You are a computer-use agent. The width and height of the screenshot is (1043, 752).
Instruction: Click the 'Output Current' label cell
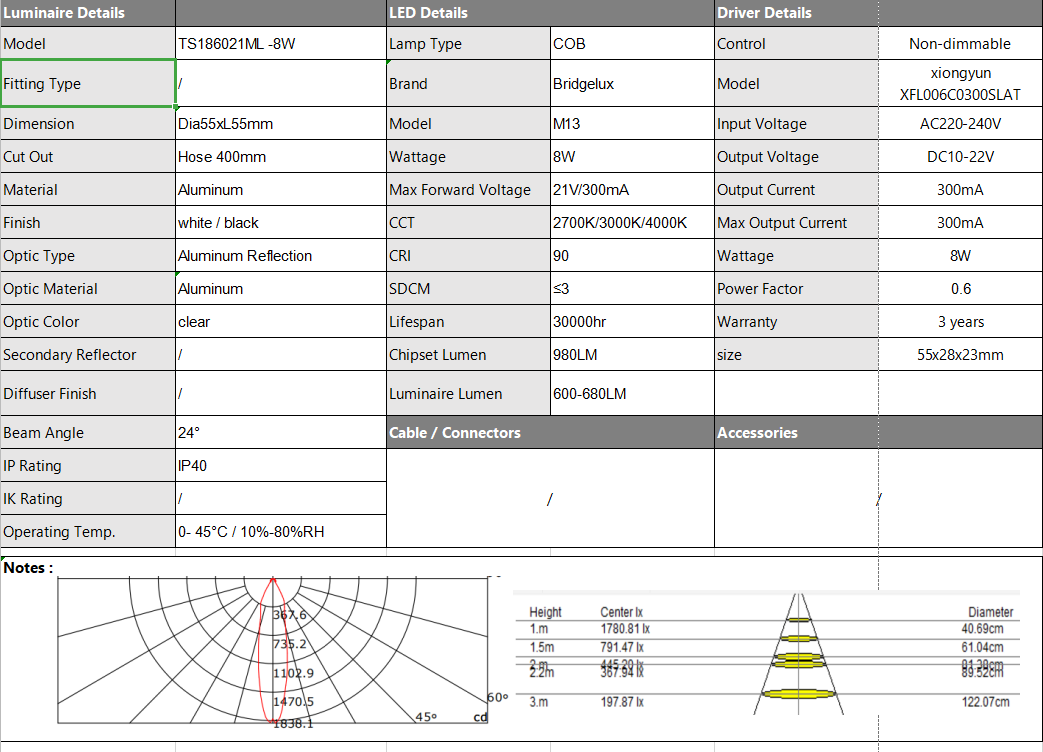796,190
